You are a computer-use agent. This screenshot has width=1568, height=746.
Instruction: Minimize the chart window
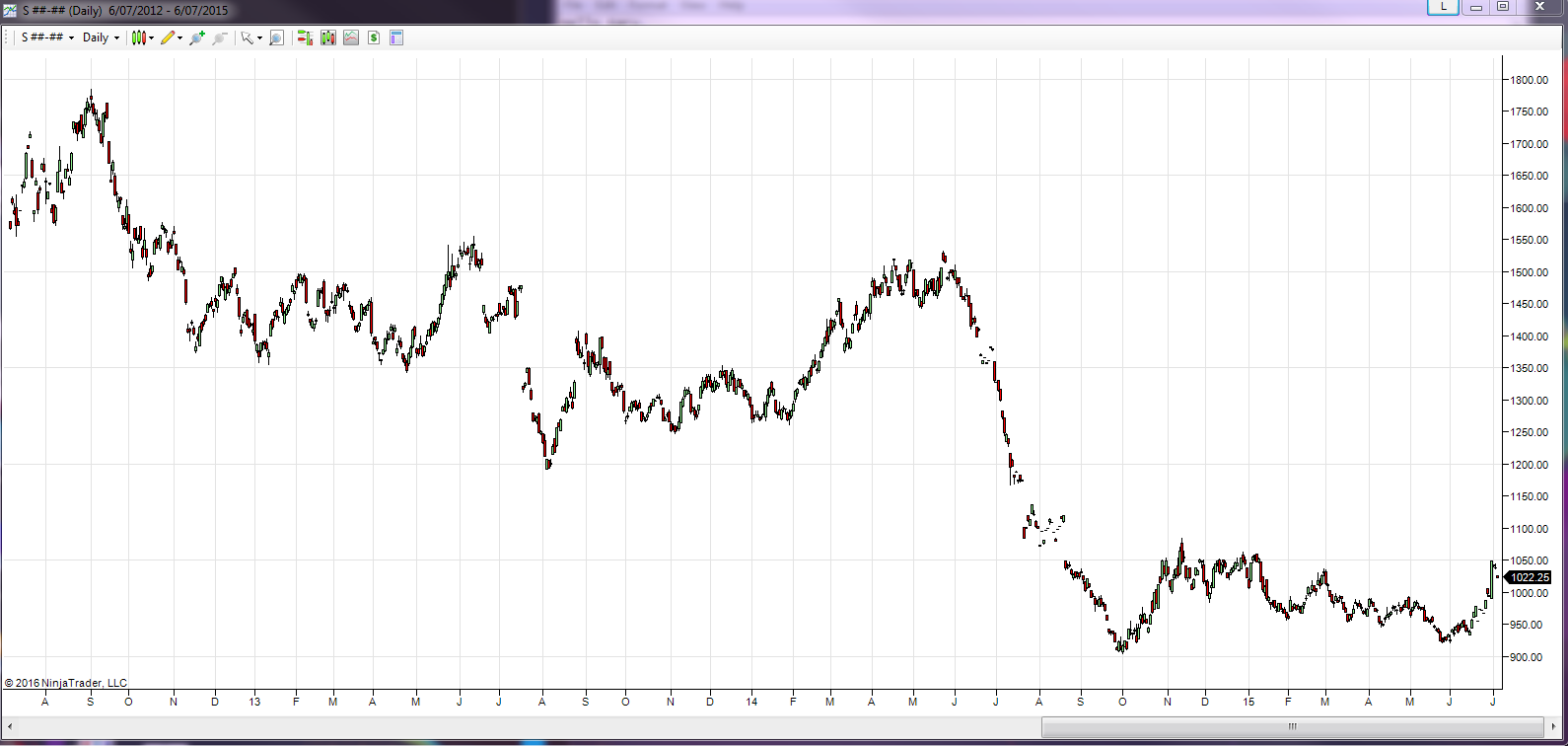pyautogui.click(x=1475, y=6)
